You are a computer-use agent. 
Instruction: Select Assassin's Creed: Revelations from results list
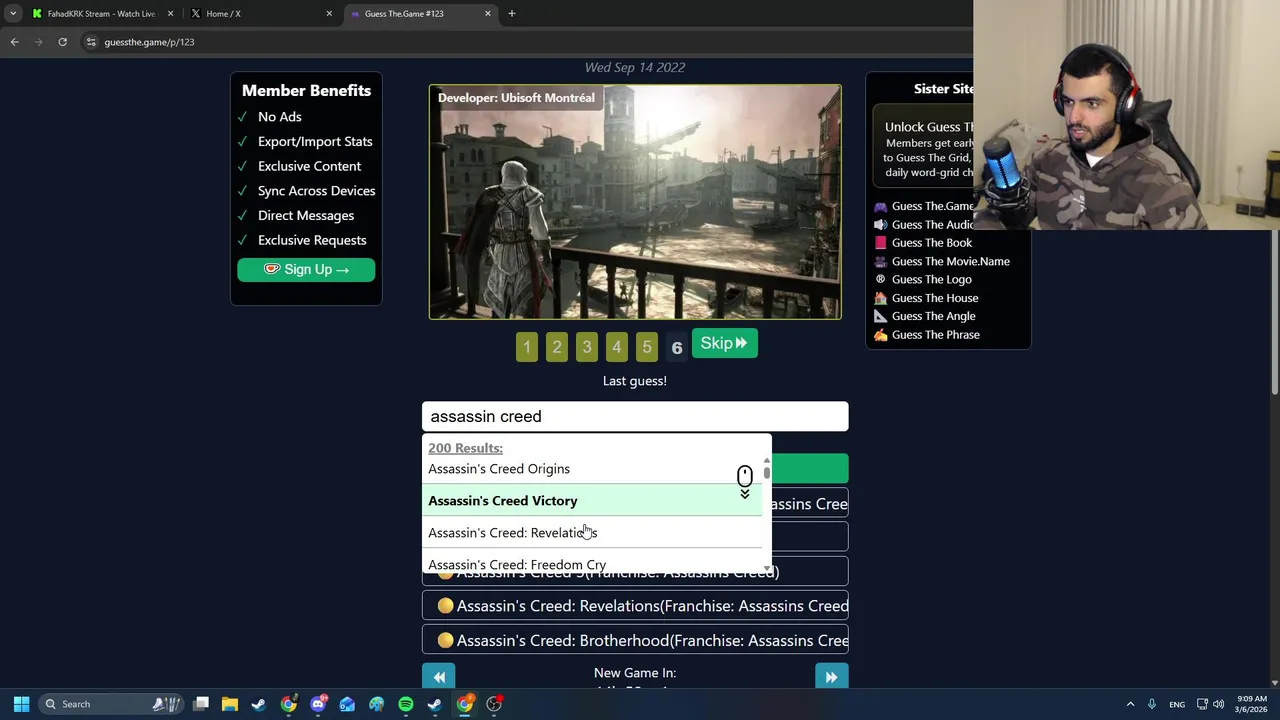pyautogui.click(x=594, y=532)
